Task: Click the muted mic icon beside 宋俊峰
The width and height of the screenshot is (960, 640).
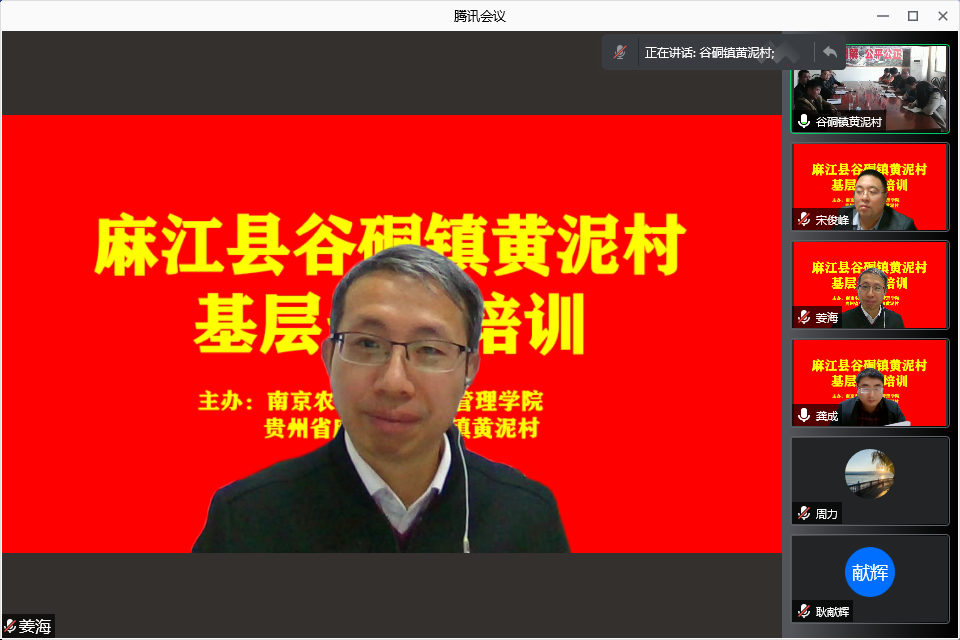Action: pyautogui.click(x=804, y=219)
